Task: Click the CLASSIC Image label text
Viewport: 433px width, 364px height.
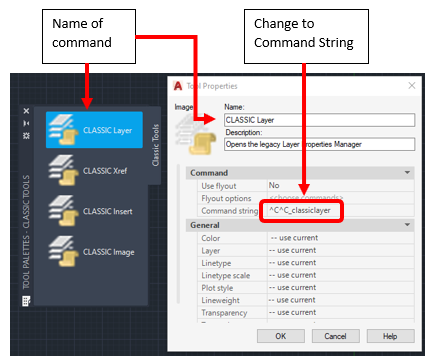Action: point(109,252)
